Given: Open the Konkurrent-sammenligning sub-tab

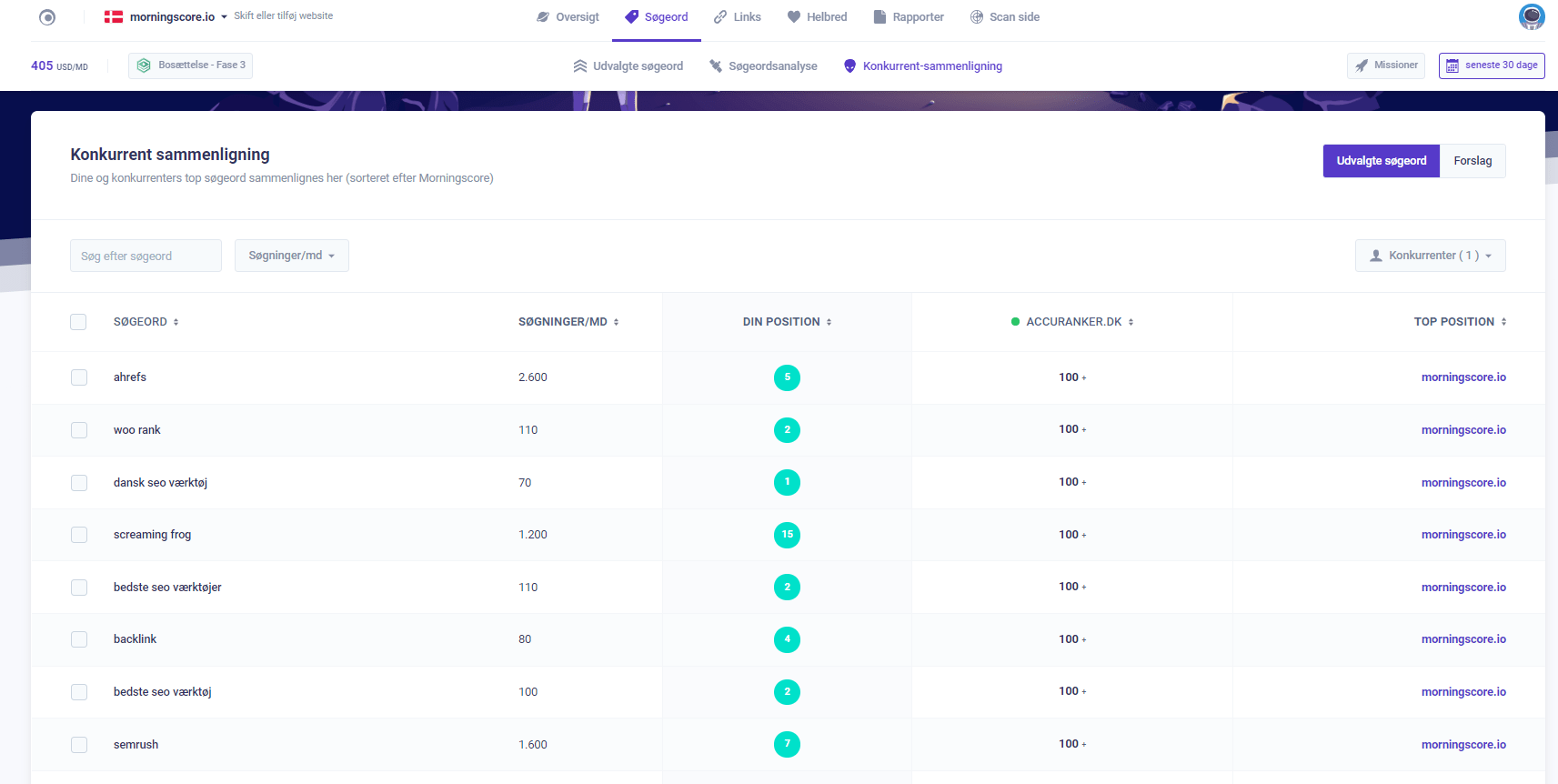Looking at the screenshot, I should [923, 66].
